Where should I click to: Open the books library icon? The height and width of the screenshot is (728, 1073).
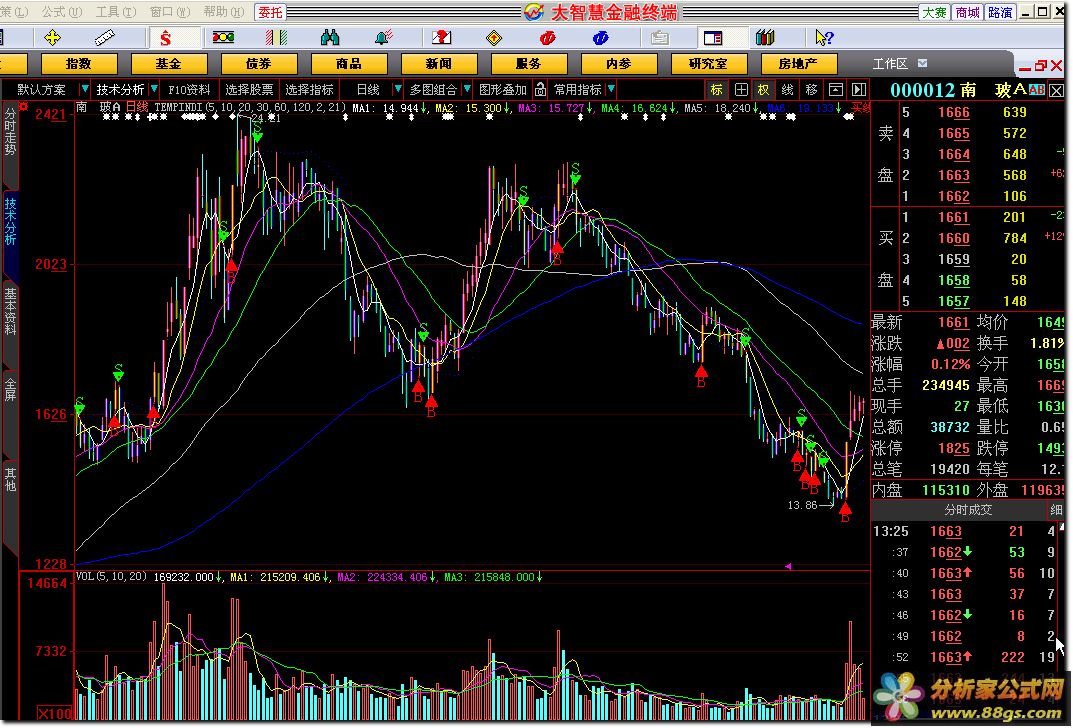coord(764,38)
